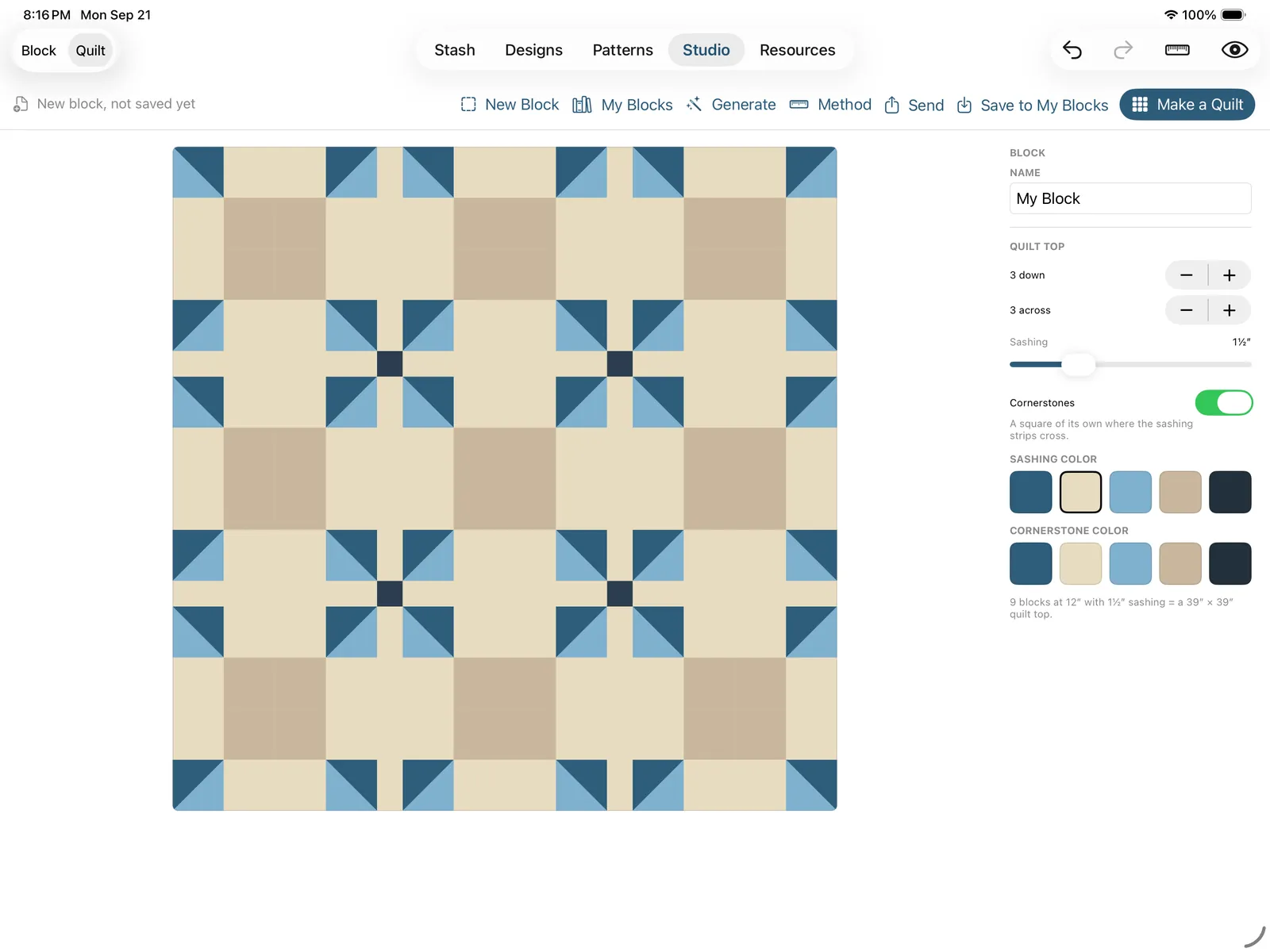The image size is (1270, 952).
Task: Set cornerstone color to light blue
Action: (x=1130, y=563)
